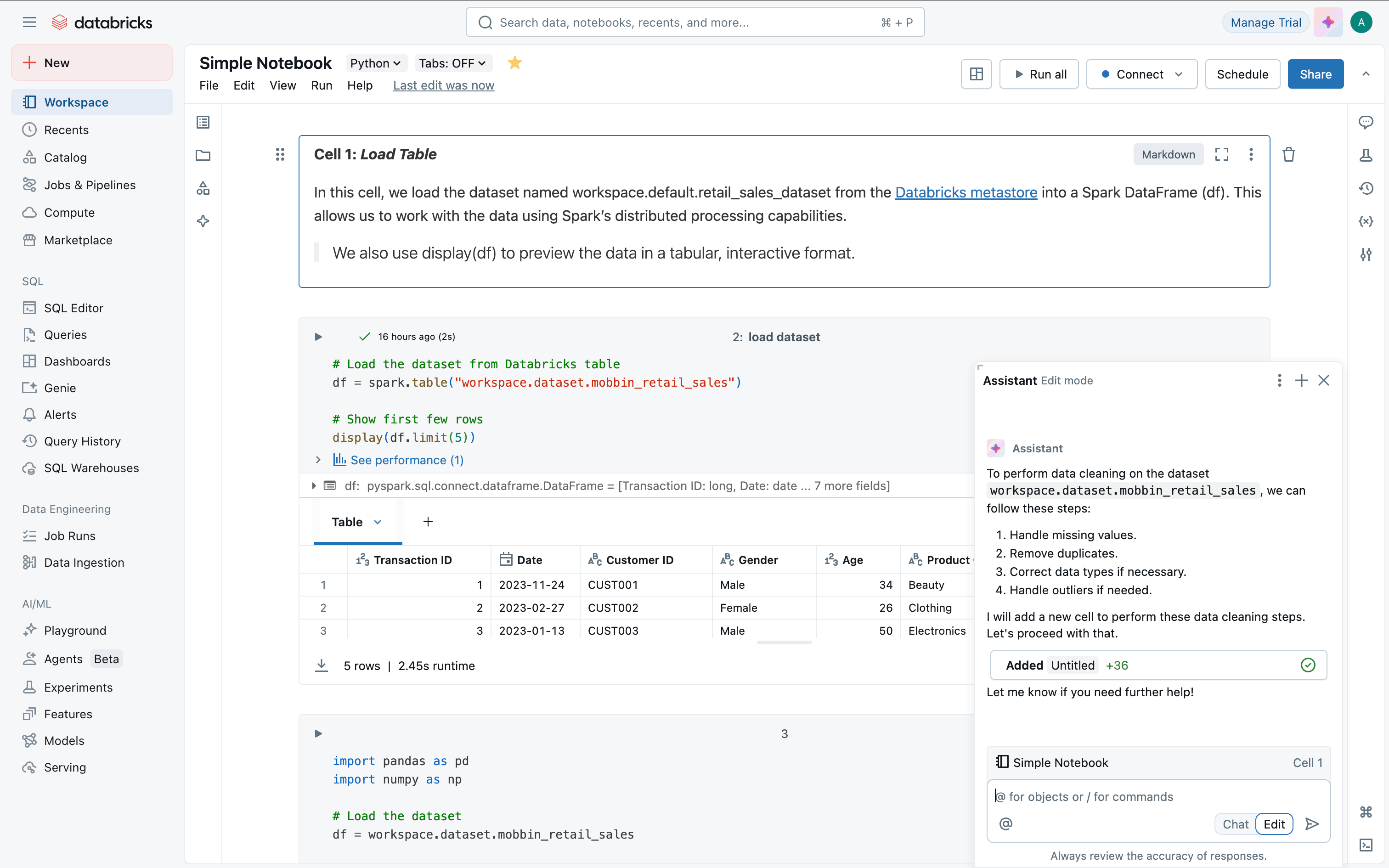Select Edit mode in Assistant
This screenshot has height=868, width=1389.
(1274, 824)
